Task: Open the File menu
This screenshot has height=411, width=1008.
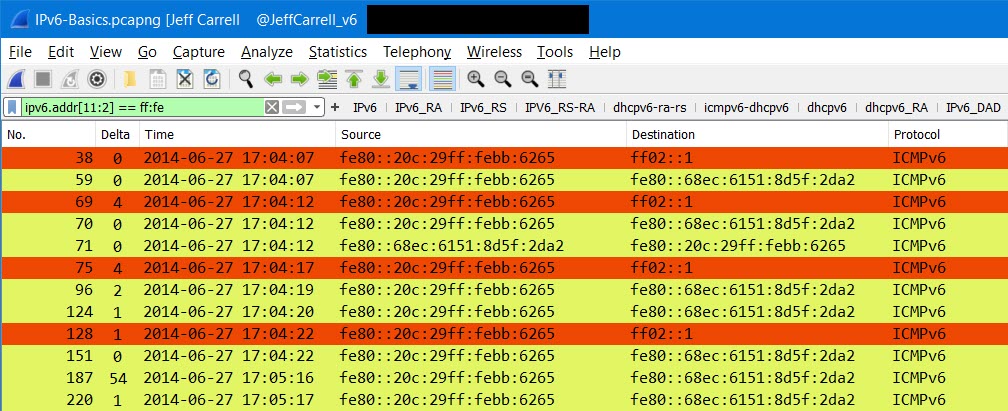Action: tap(20, 52)
